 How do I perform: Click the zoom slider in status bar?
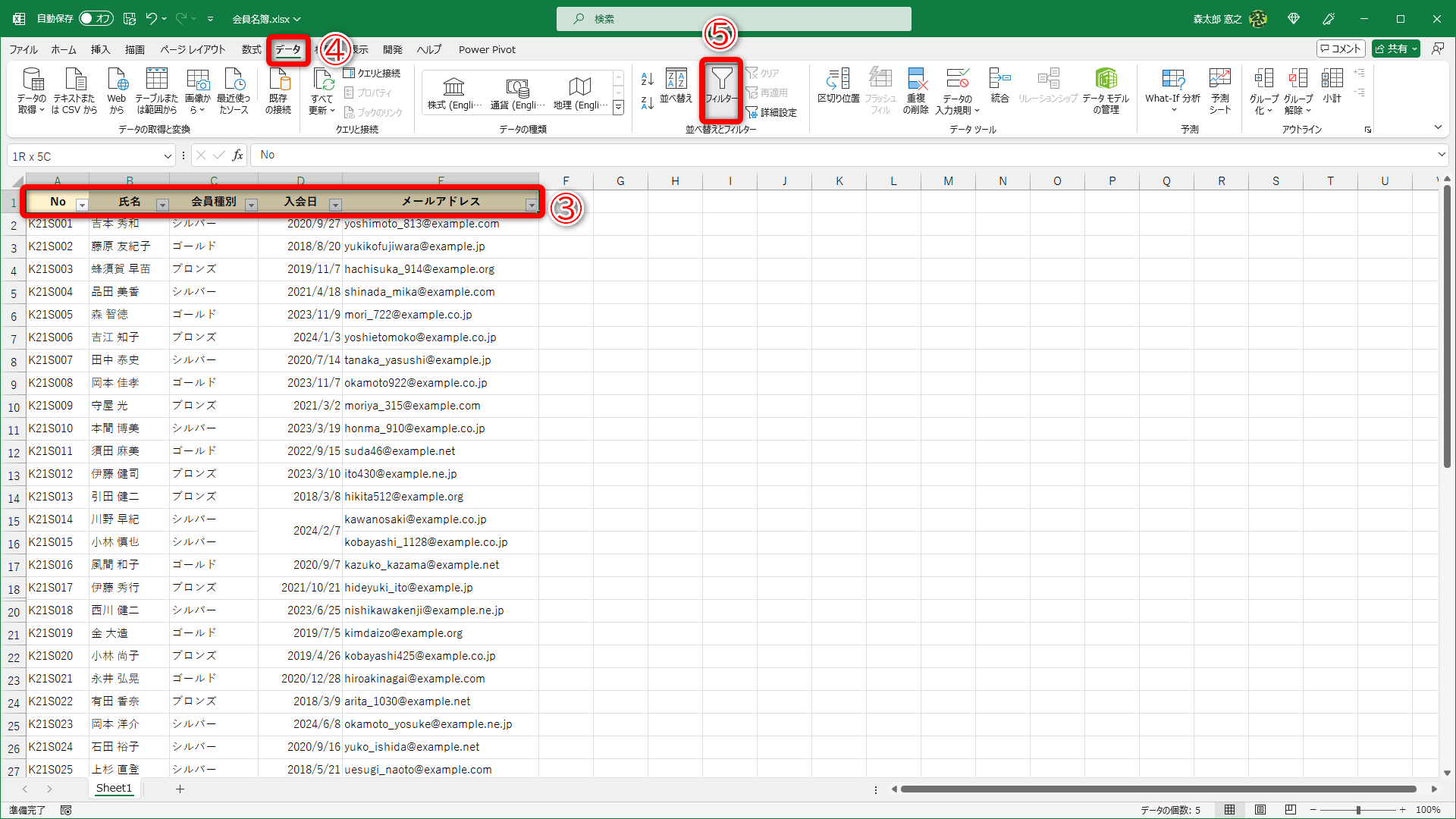coord(1357,810)
